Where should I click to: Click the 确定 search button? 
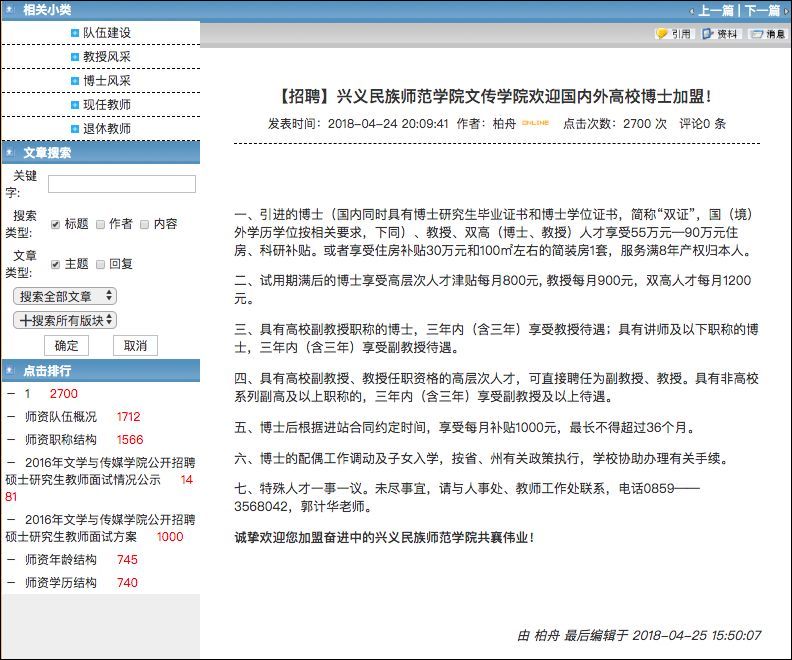pyautogui.click(x=66, y=346)
